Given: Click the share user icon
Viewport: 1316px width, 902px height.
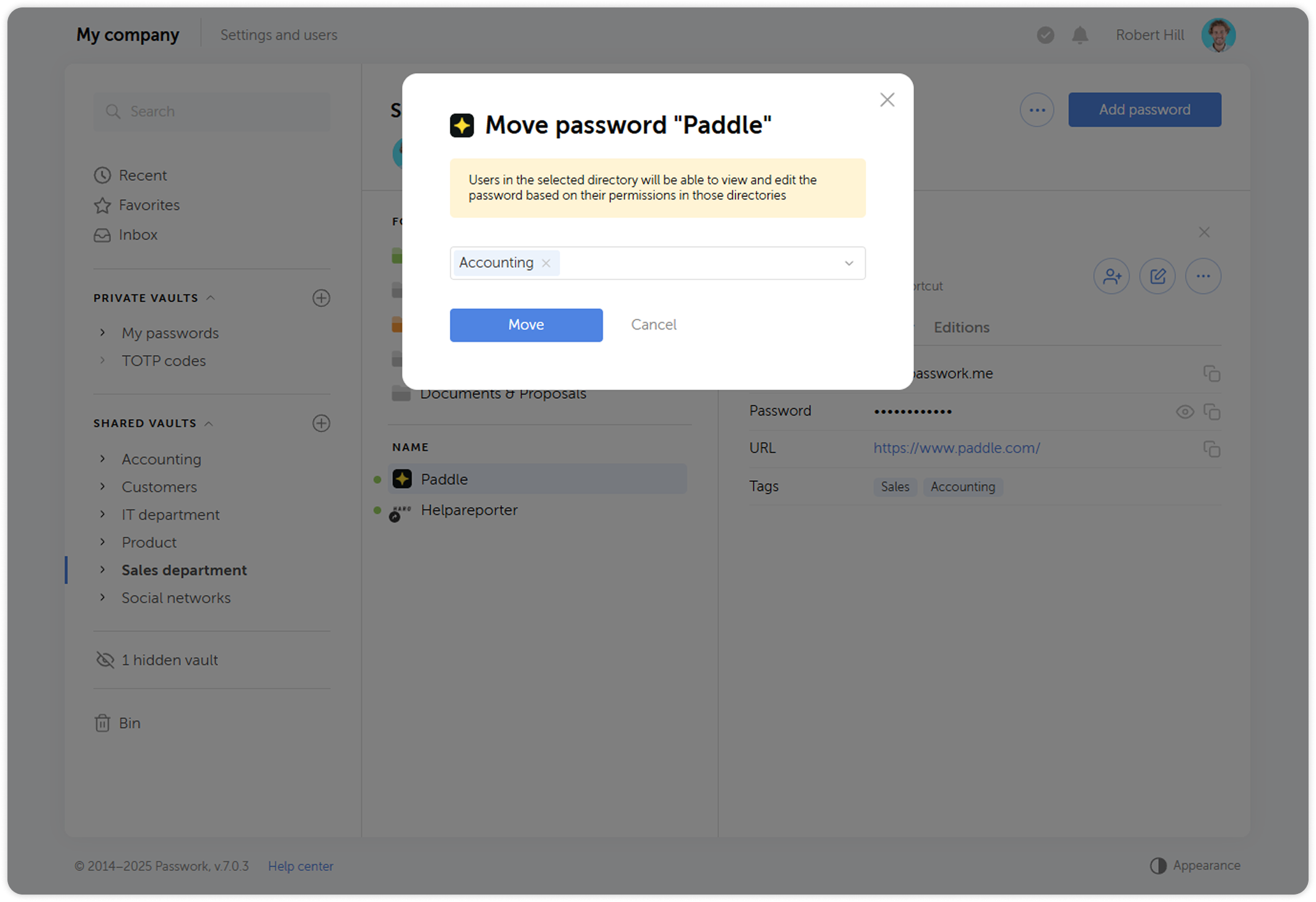Looking at the screenshot, I should 1112,276.
